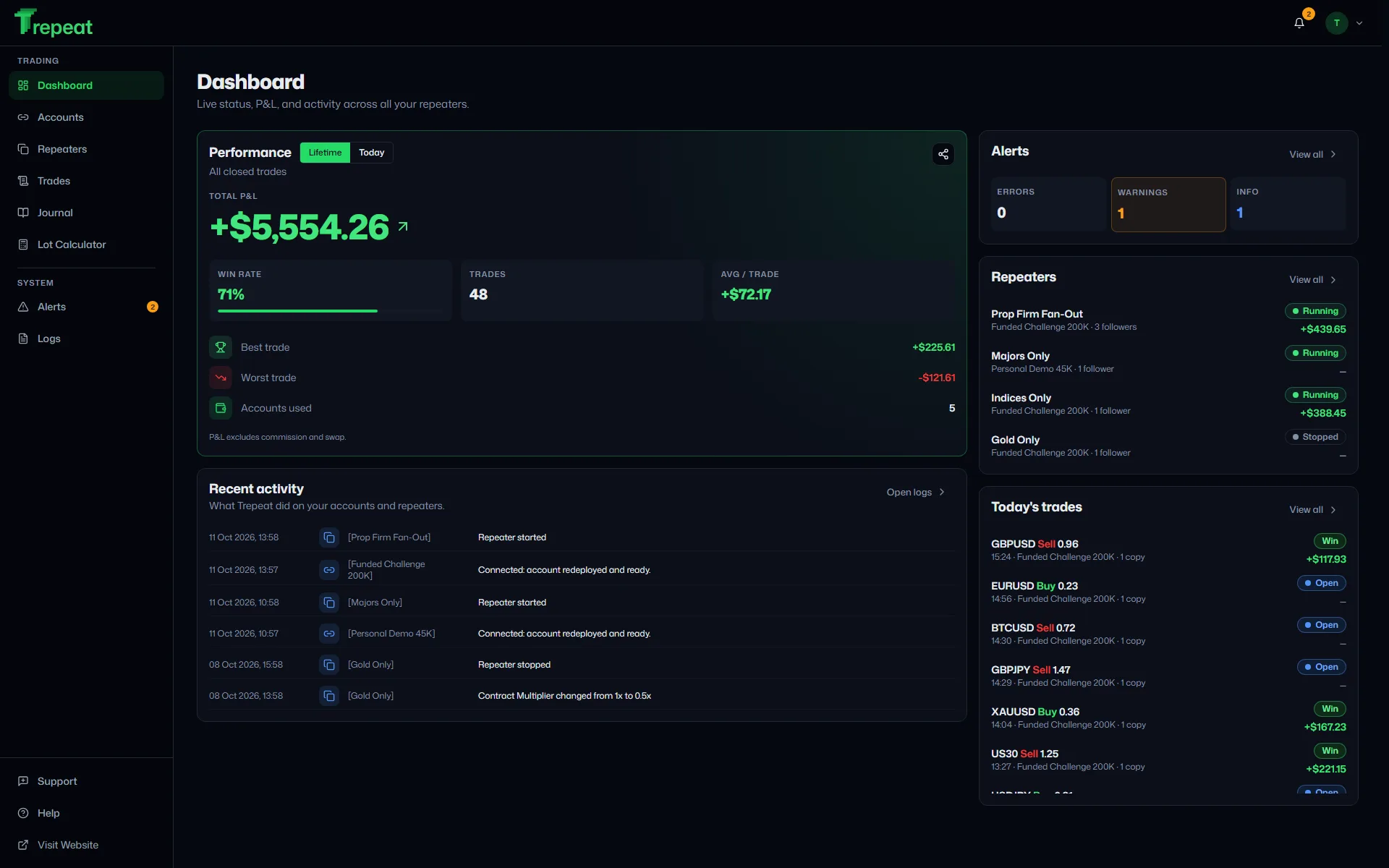Viewport: 1389px width, 868px height.
Task: Open the notifications bell
Action: 1299,23
